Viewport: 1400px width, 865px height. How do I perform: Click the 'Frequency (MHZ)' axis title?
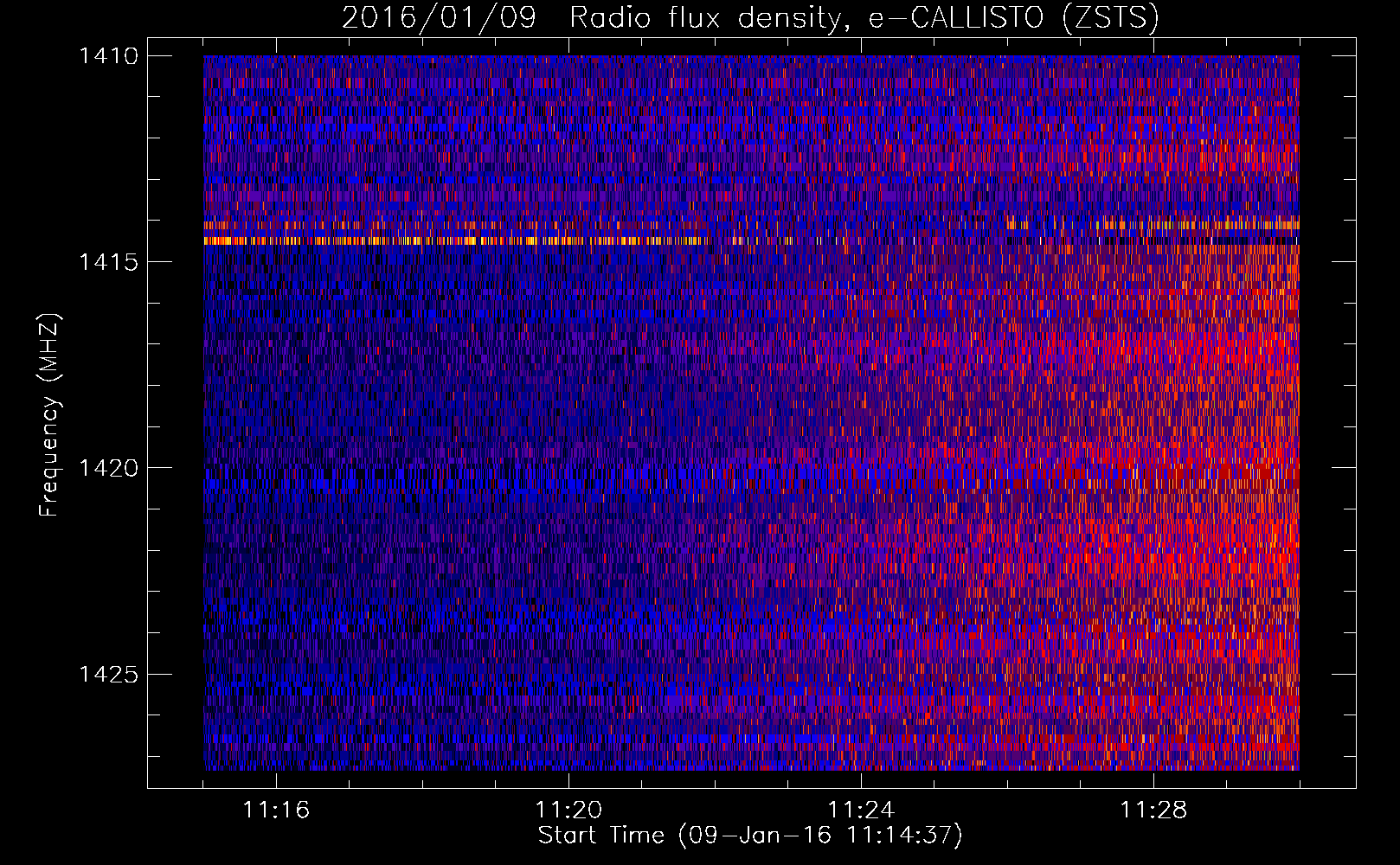click(50, 414)
